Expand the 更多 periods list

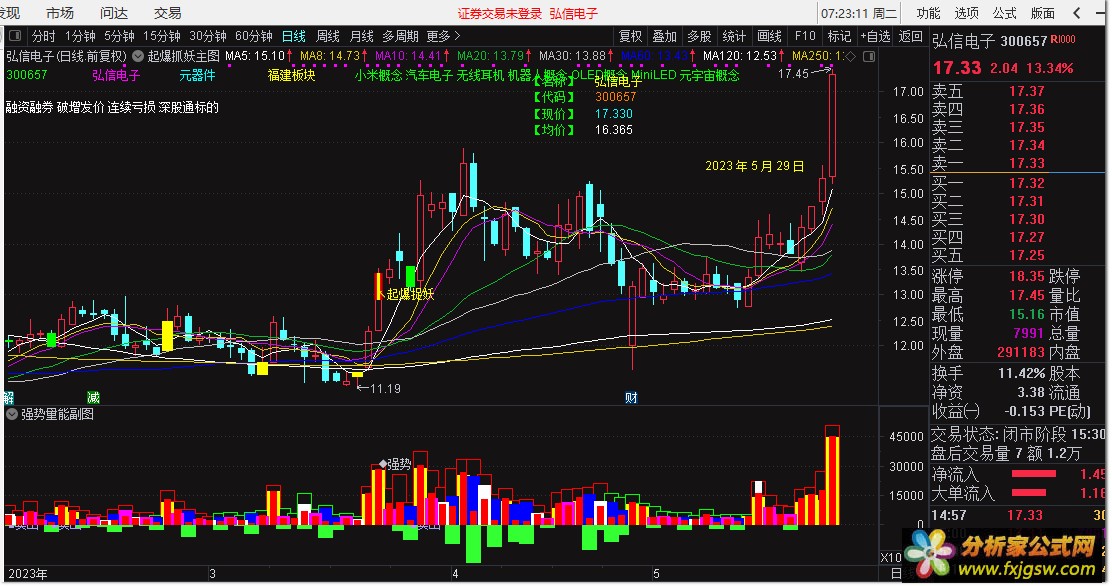tap(443, 35)
